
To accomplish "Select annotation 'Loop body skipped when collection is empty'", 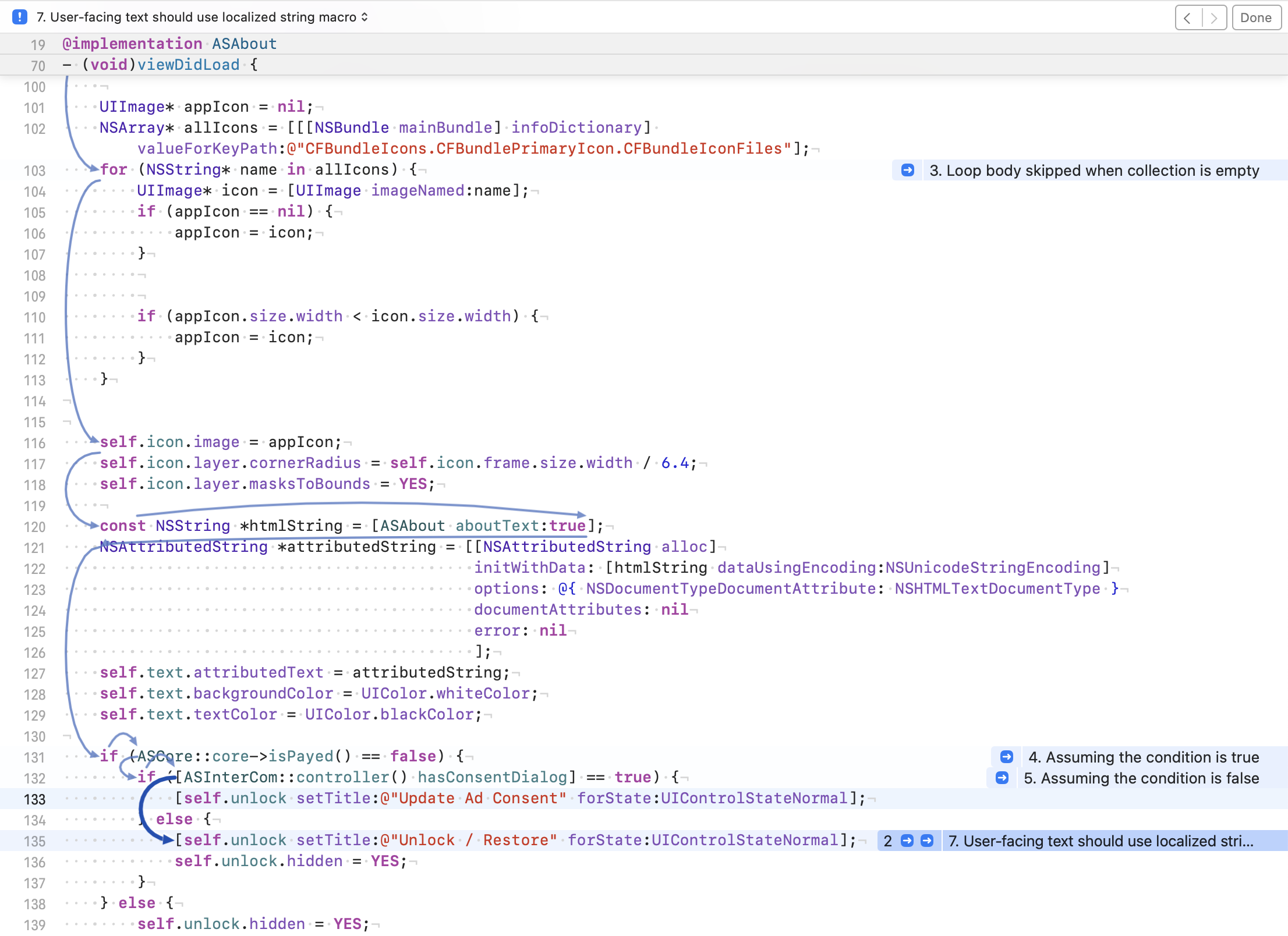I will click(1094, 170).
